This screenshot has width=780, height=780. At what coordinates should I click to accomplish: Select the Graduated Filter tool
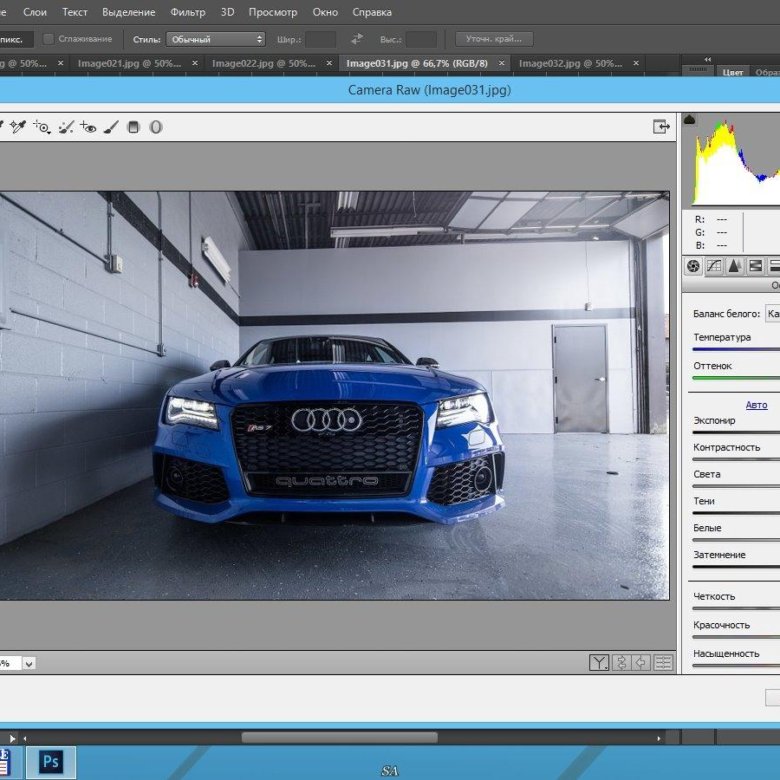point(134,127)
